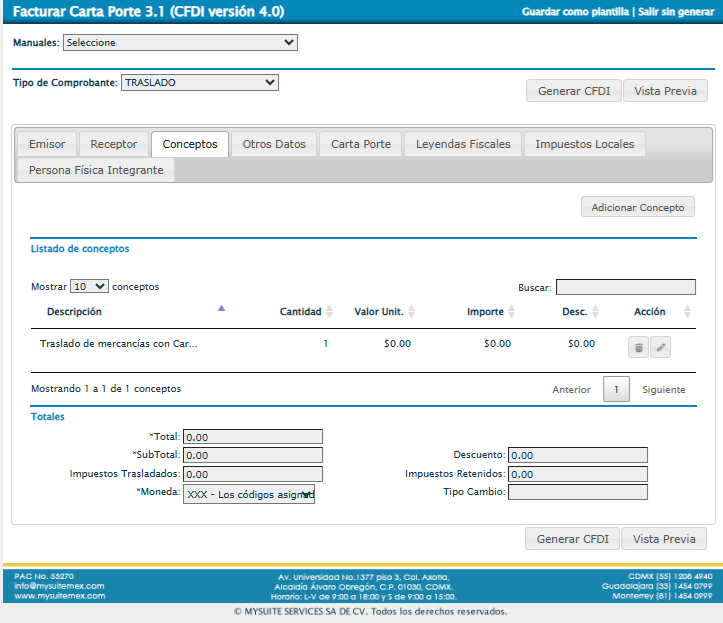Delete the Traslado de mercancías concept
This screenshot has width=723, height=623.
pyautogui.click(x=638, y=347)
